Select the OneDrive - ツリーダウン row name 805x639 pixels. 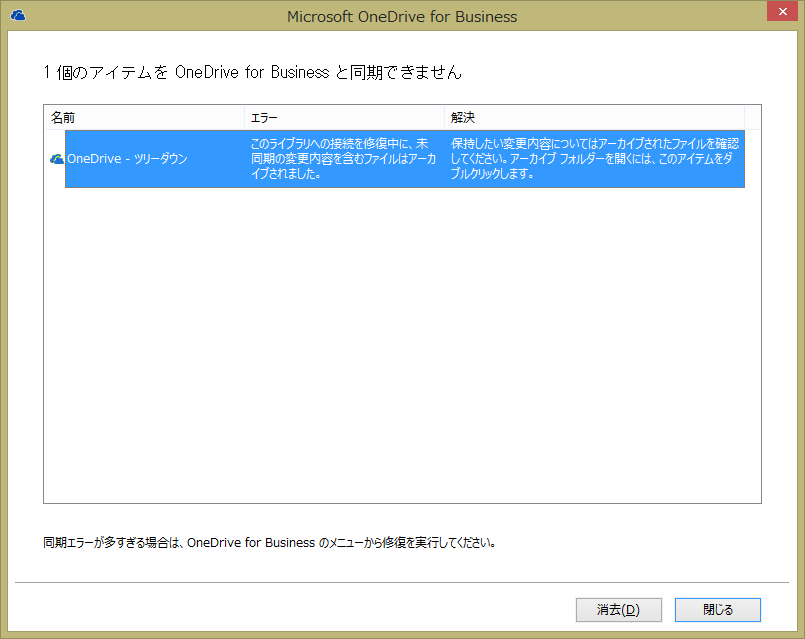tap(127, 159)
